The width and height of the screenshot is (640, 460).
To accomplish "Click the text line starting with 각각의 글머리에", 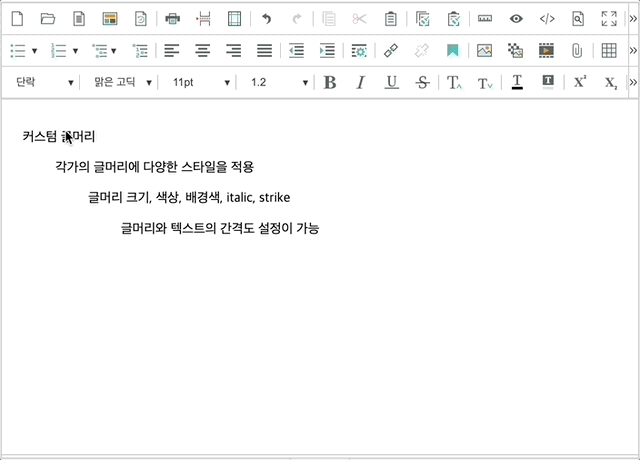I will click(x=154, y=167).
